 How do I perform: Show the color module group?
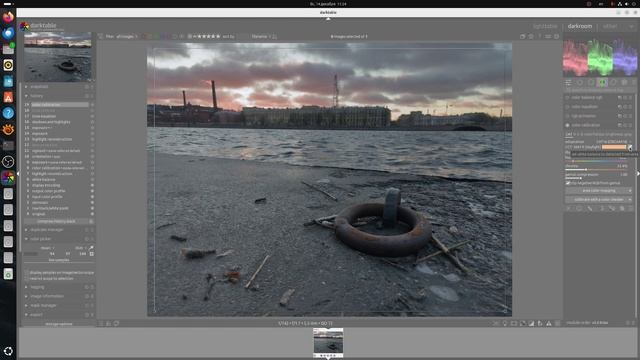tap(602, 82)
